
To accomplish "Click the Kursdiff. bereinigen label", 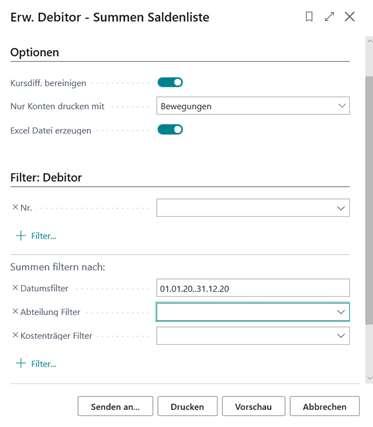I will point(48,83).
